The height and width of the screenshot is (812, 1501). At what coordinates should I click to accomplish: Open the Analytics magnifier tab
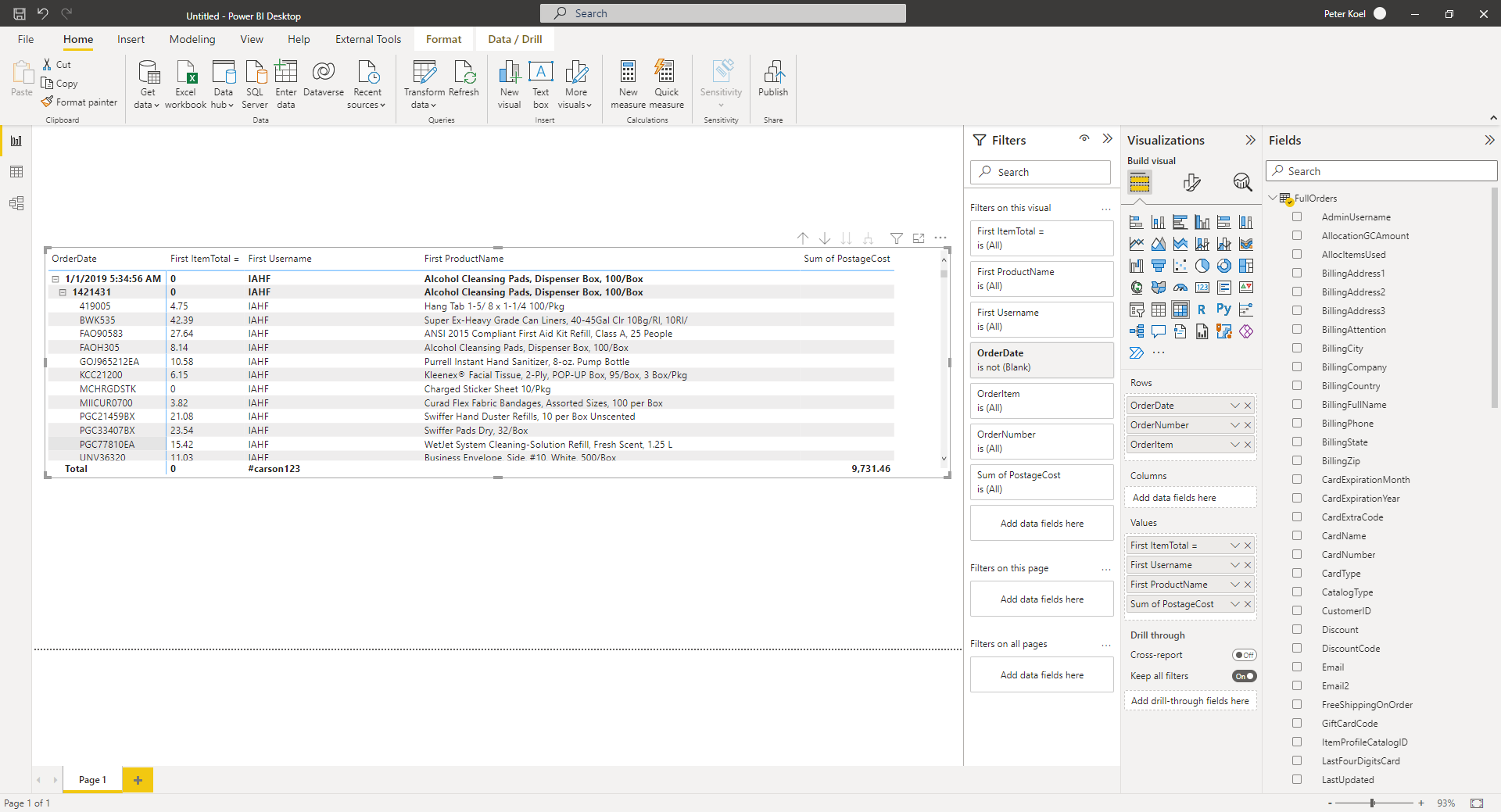(1242, 182)
